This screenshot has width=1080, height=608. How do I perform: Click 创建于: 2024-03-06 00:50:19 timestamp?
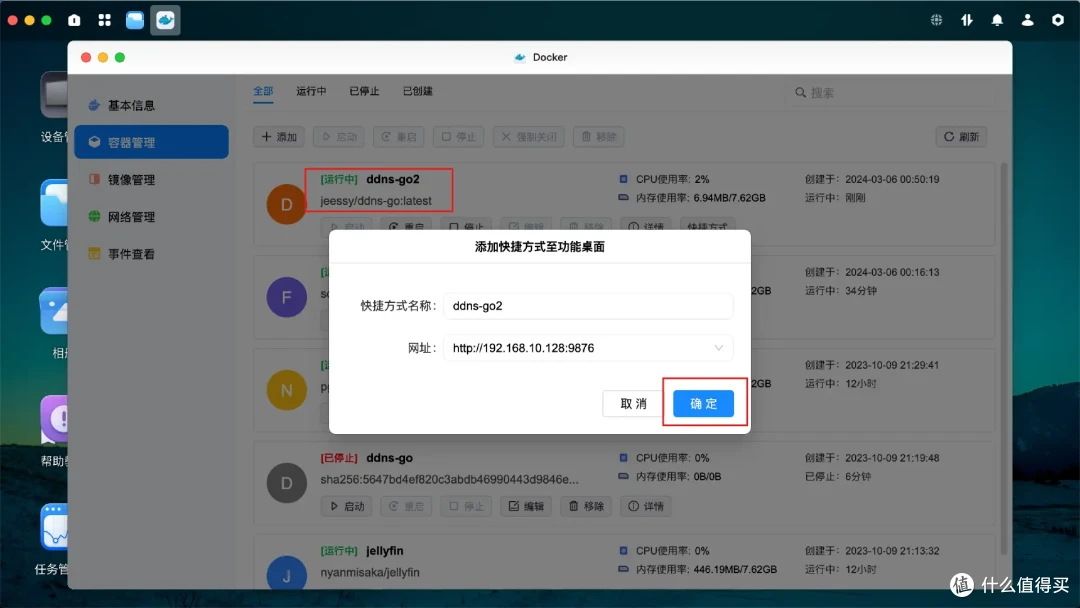pyautogui.click(x=872, y=179)
